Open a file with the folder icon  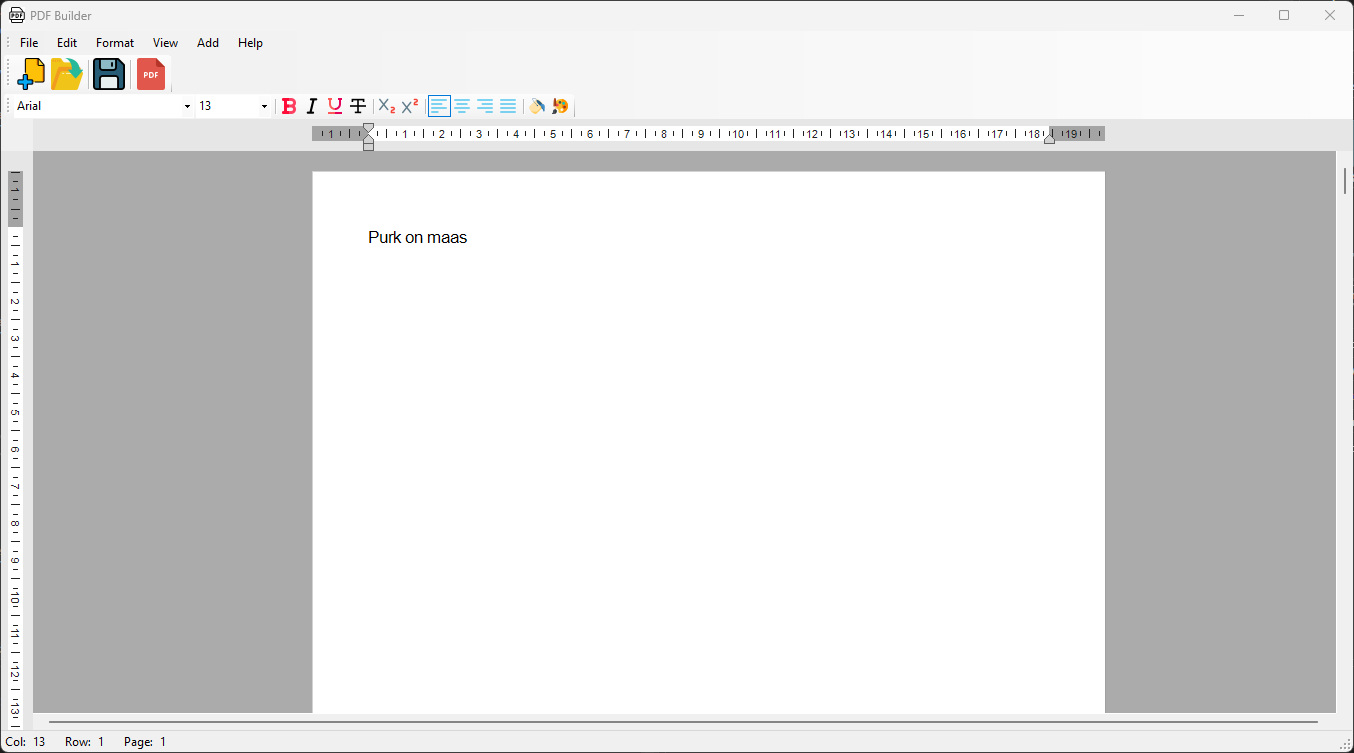(67, 74)
